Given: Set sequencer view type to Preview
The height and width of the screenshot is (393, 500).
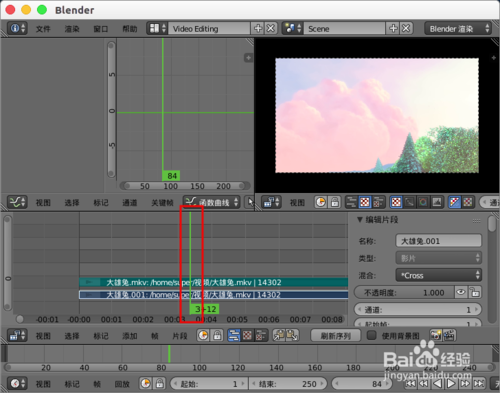Looking at the screenshot, I should tap(247, 335).
